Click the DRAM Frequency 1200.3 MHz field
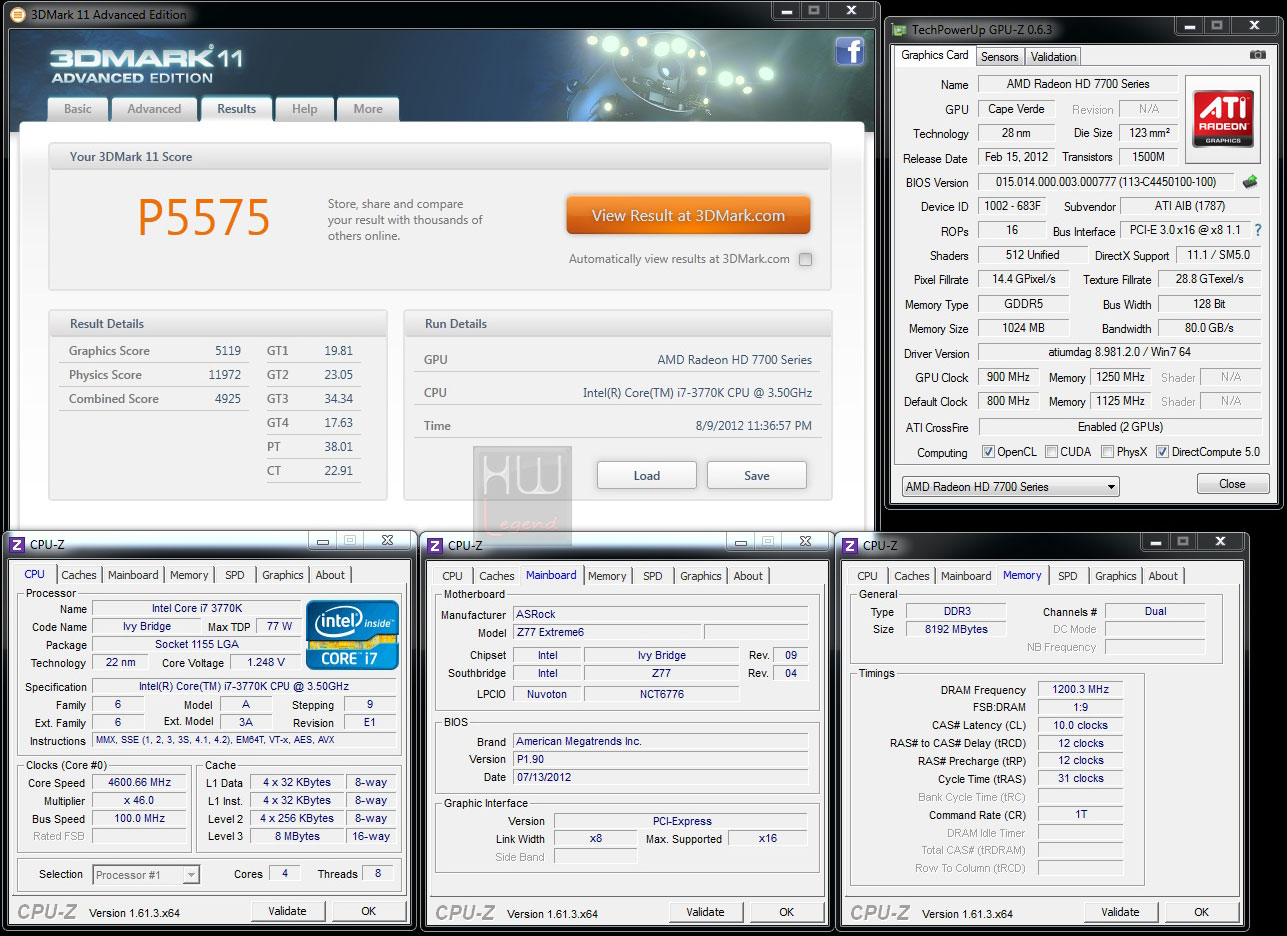1287x936 pixels. [1080, 690]
